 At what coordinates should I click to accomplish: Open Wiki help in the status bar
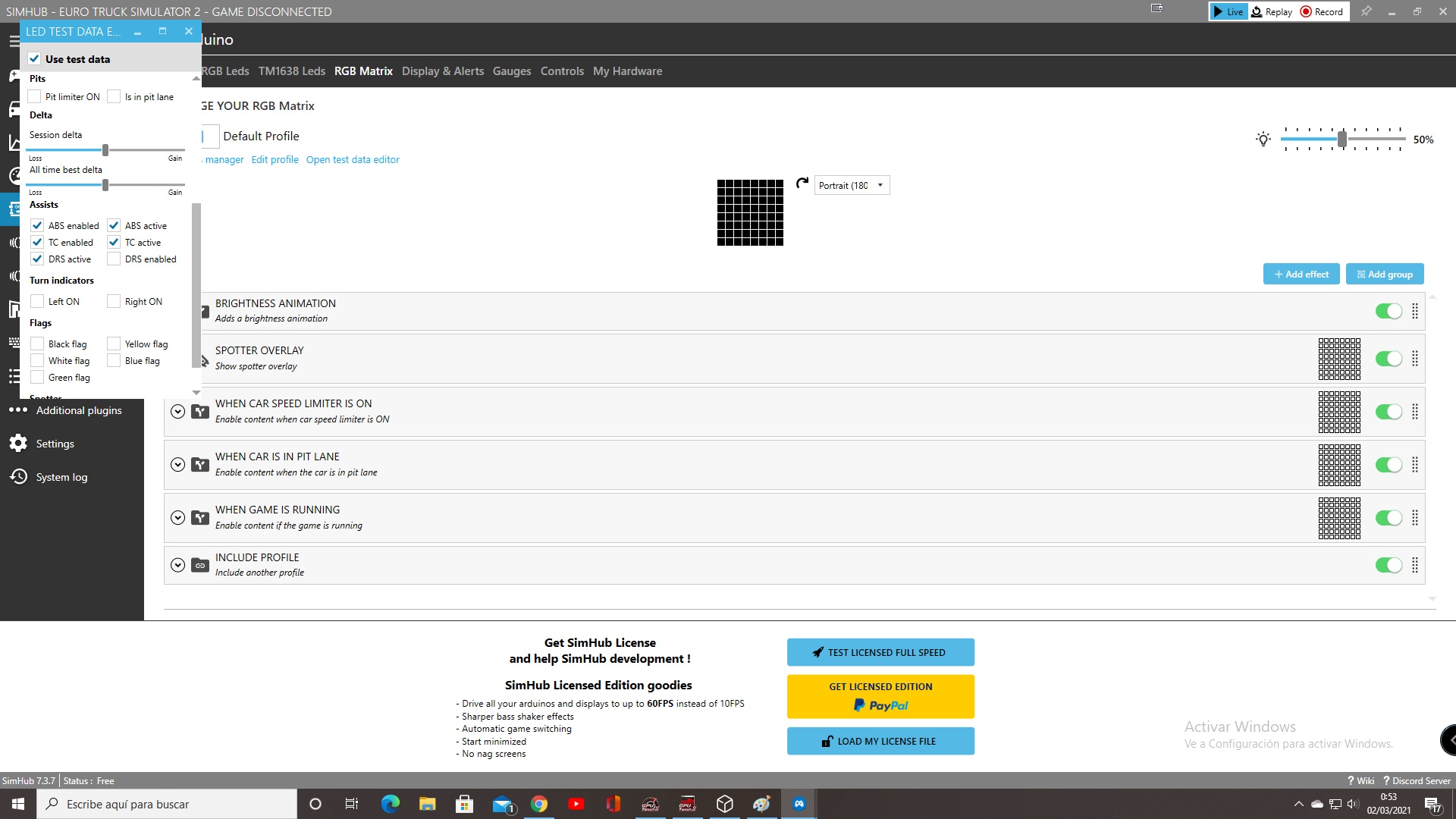pos(1361,780)
